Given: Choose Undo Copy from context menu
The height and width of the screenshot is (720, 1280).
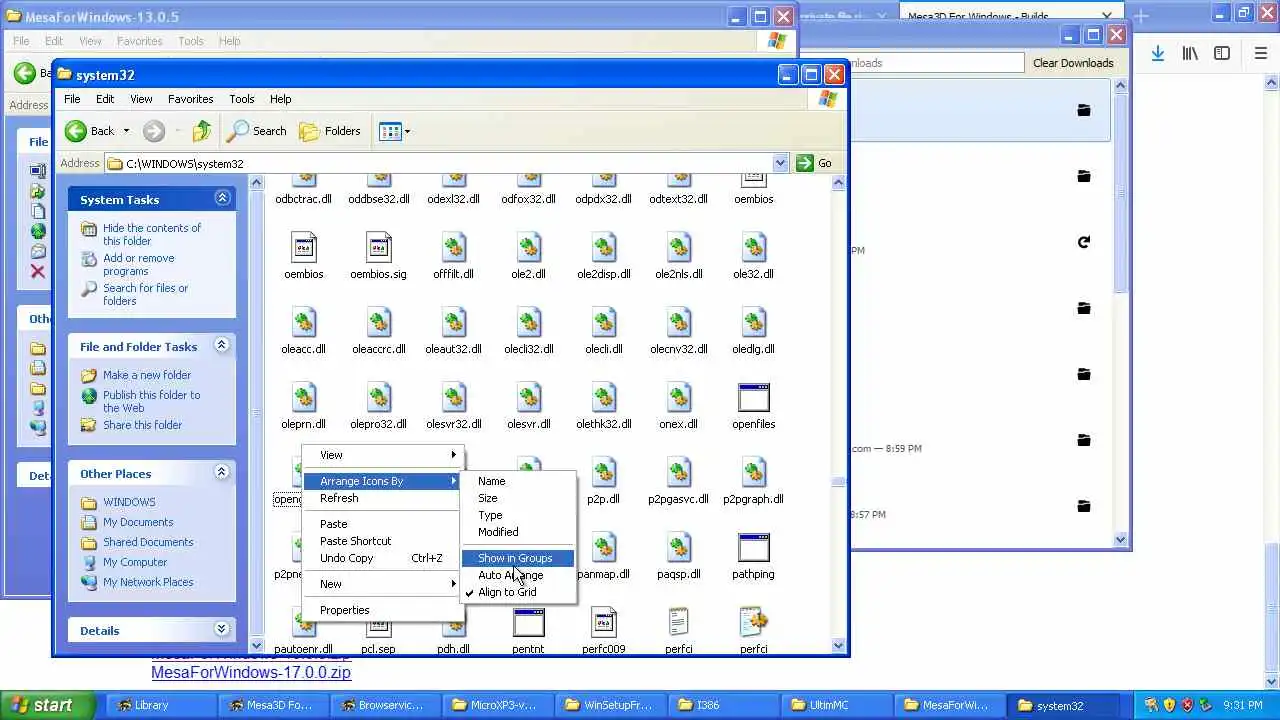Looking at the screenshot, I should pyautogui.click(x=384, y=558).
